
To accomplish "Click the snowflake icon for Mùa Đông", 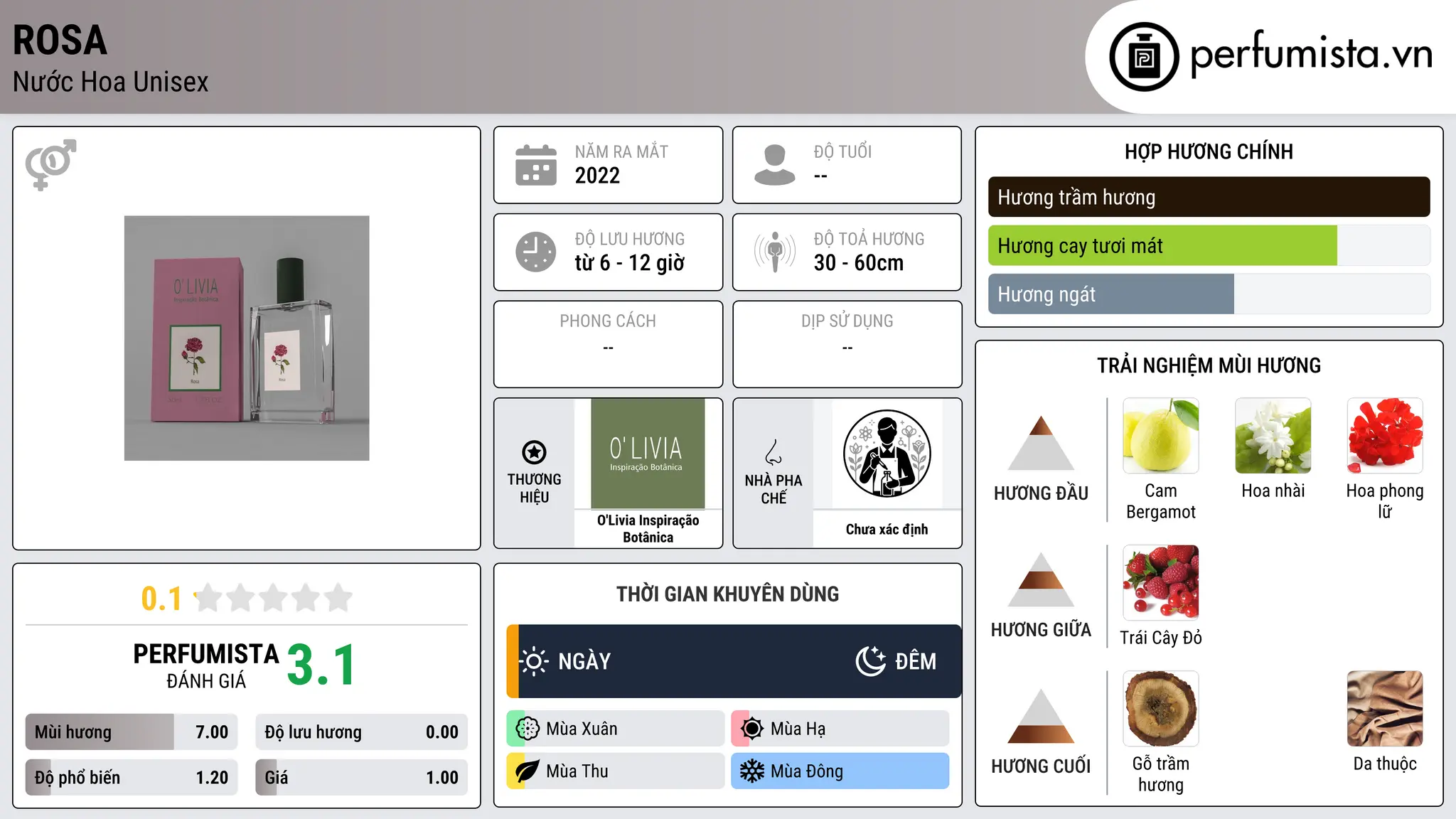I will tap(752, 771).
